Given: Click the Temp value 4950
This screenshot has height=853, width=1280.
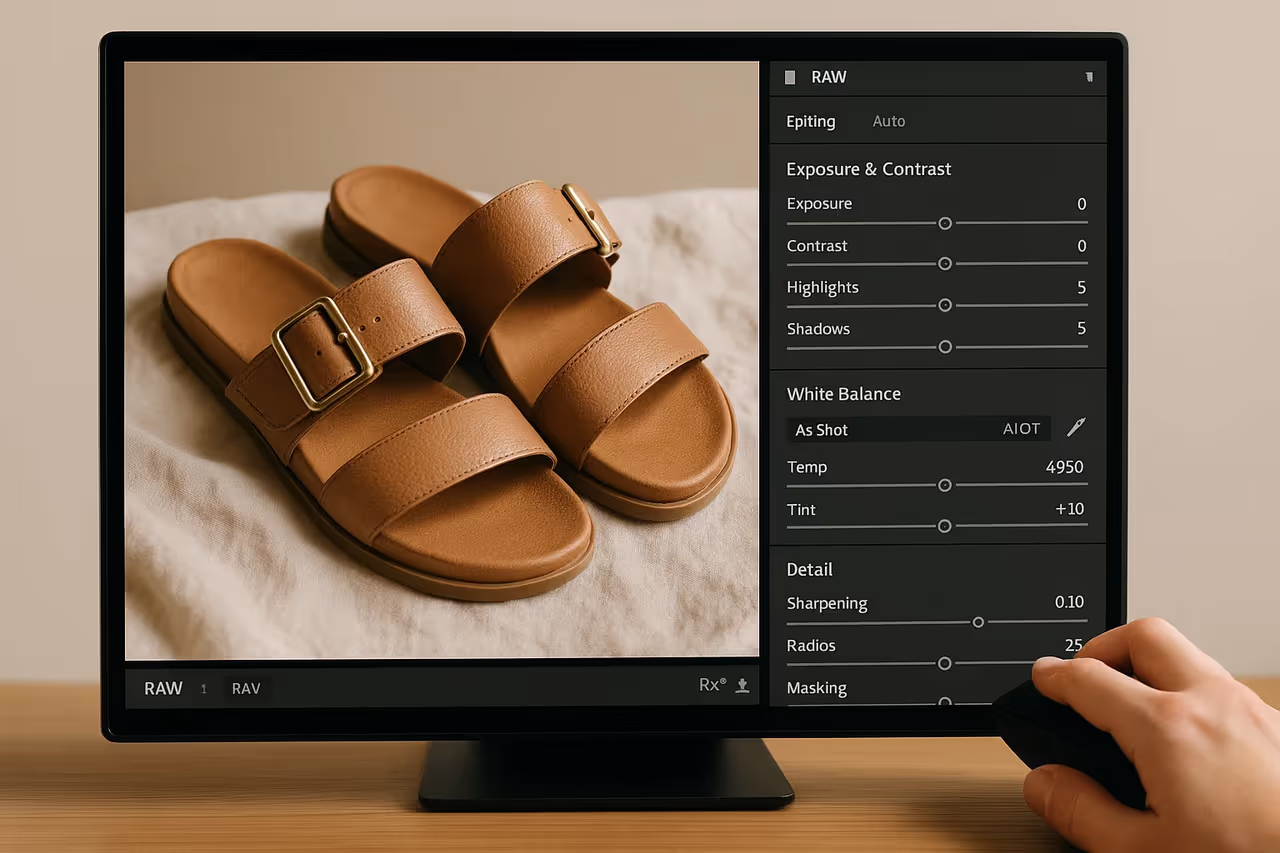Looking at the screenshot, I should (1064, 466).
